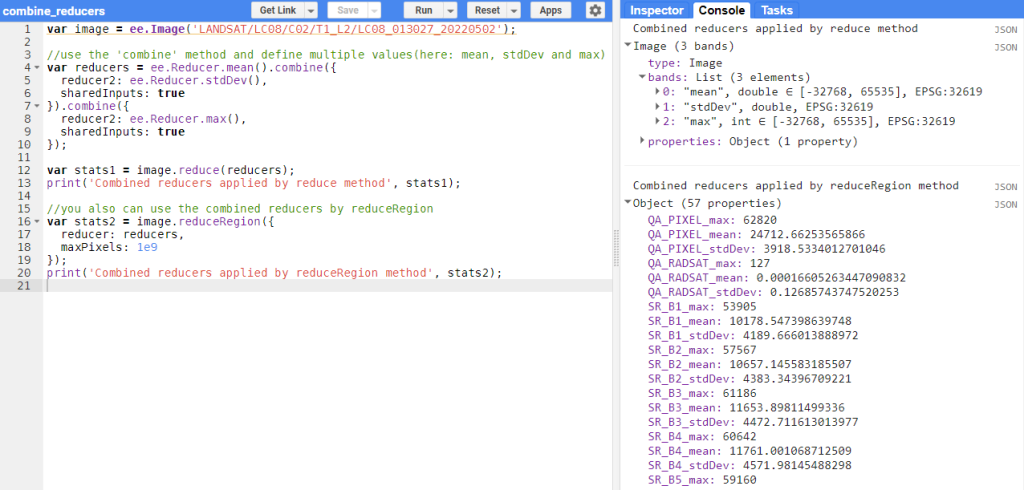Image resolution: width=1024 pixels, height=490 pixels.
Task: Fold the code block at line 4
Action: tap(38, 67)
